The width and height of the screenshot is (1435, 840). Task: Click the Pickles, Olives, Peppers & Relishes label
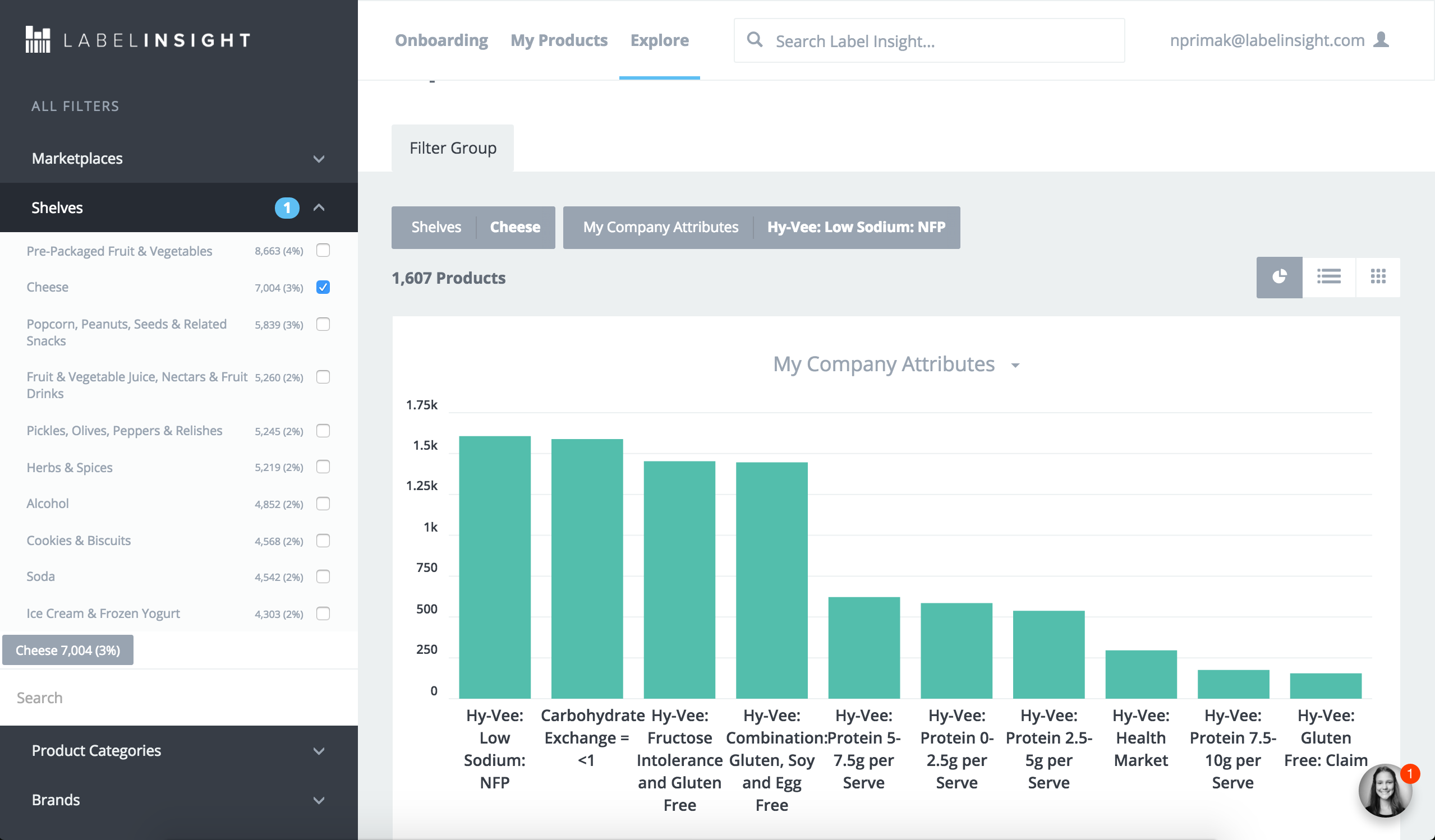[x=124, y=431]
